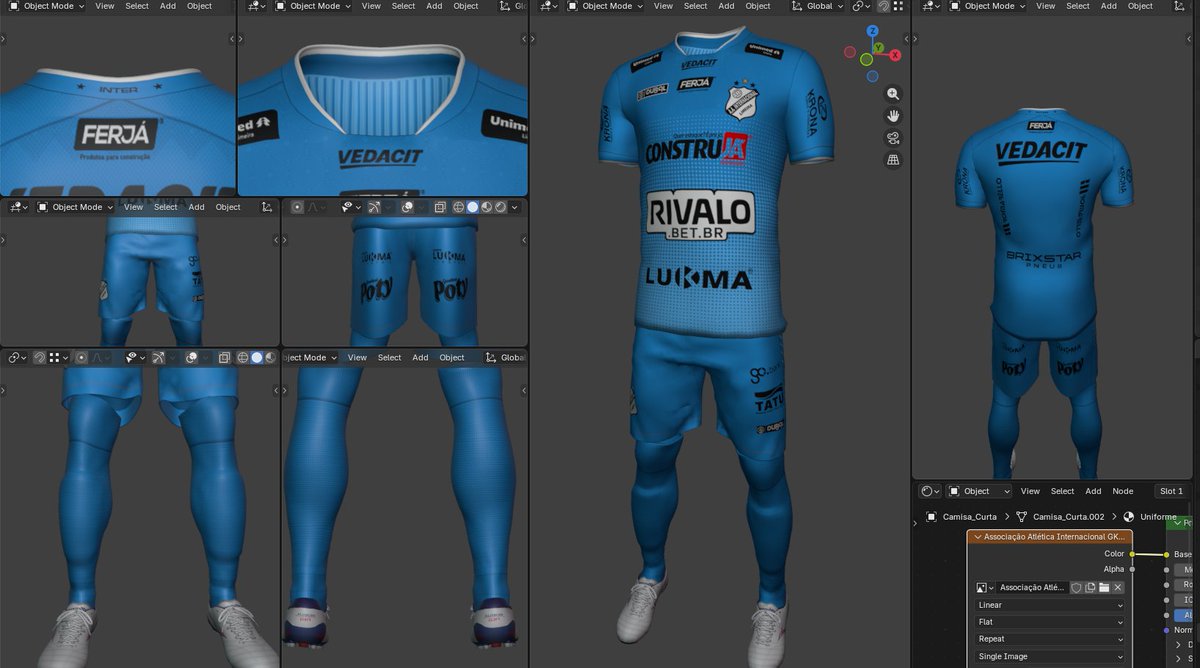The height and width of the screenshot is (668, 1200).
Task: Open pivot point icon in the main viewport header
Action: pos(861,6)
